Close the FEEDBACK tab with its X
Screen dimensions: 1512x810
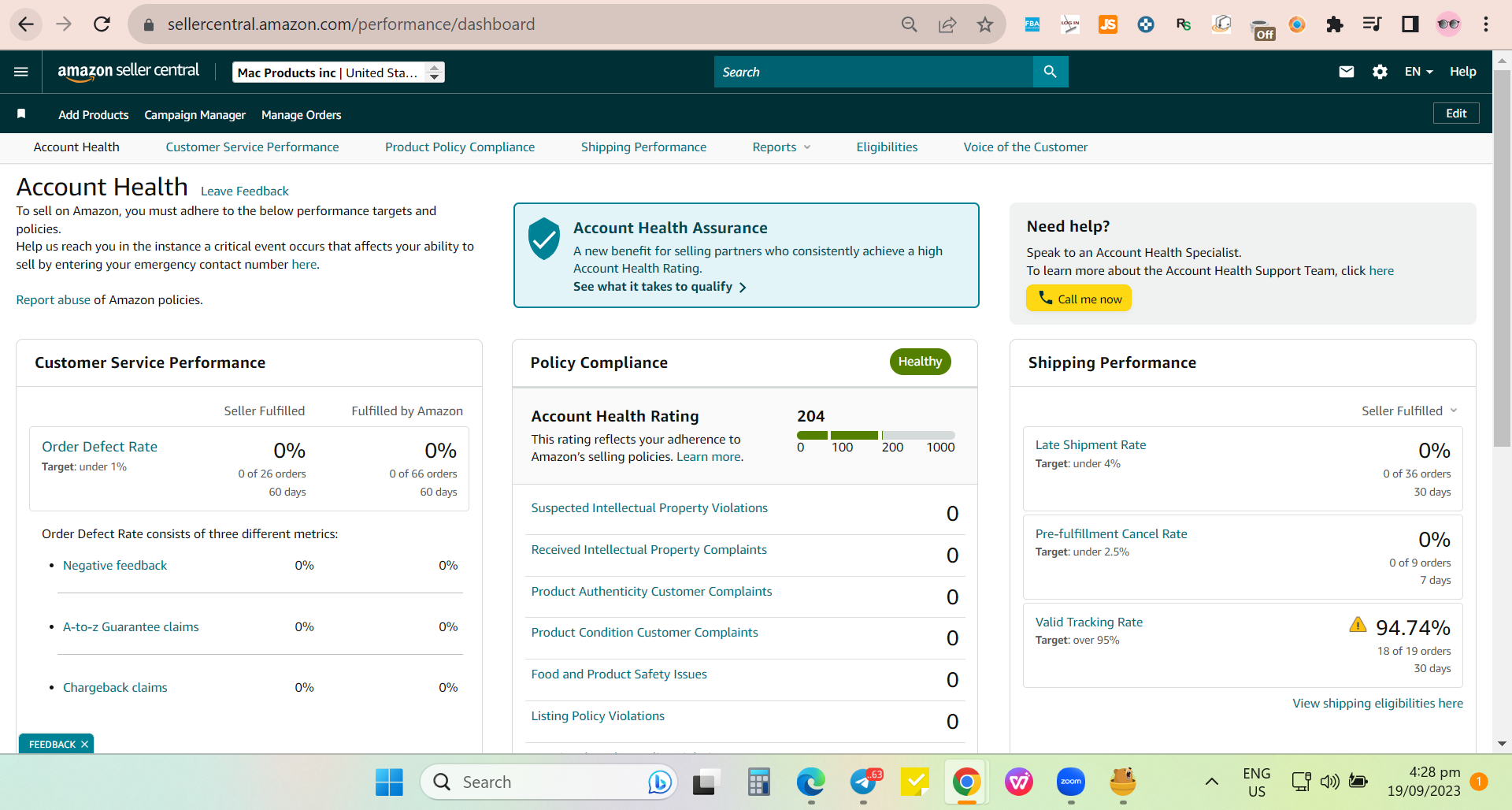tap(84, 745)
